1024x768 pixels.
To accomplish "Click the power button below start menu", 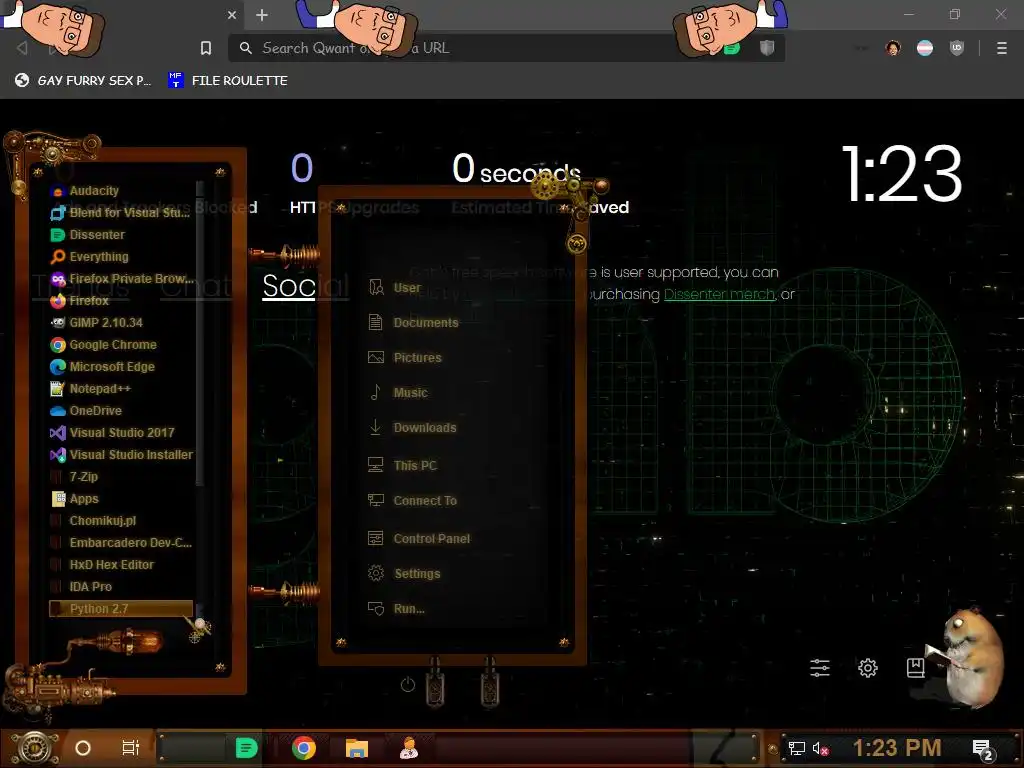I will (x=408, y=684).
